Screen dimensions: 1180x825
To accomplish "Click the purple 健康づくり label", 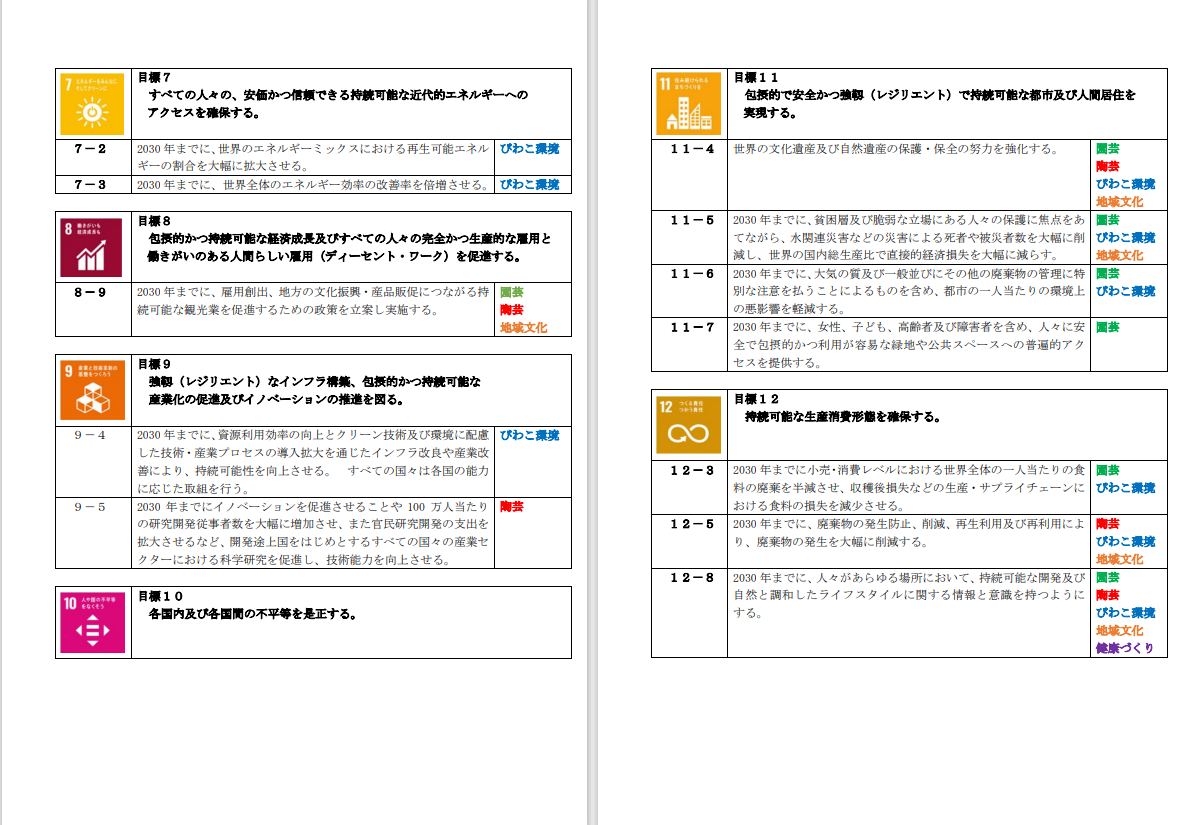I will coord(1125,648).
